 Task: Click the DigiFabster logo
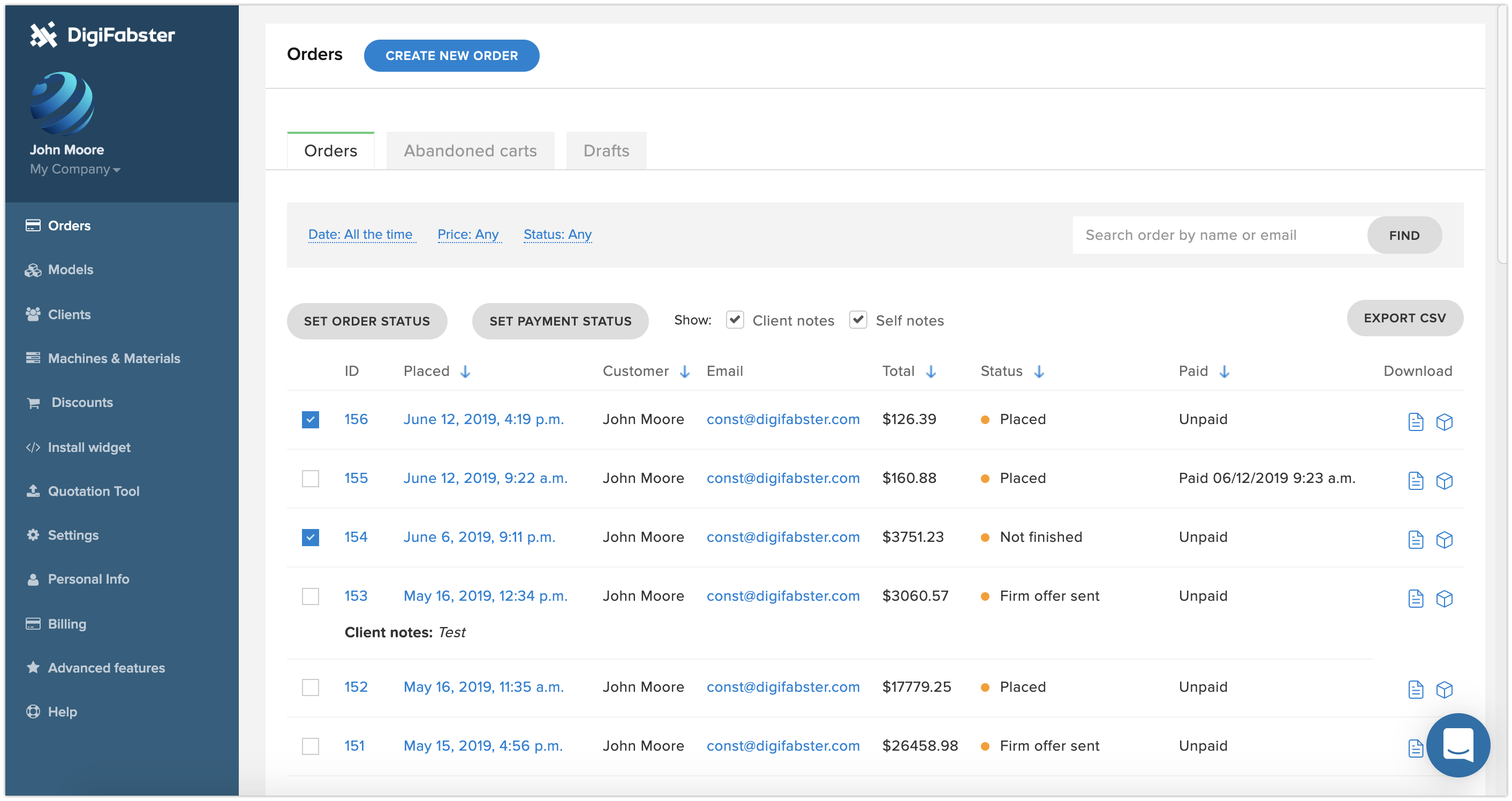point(101,35)
